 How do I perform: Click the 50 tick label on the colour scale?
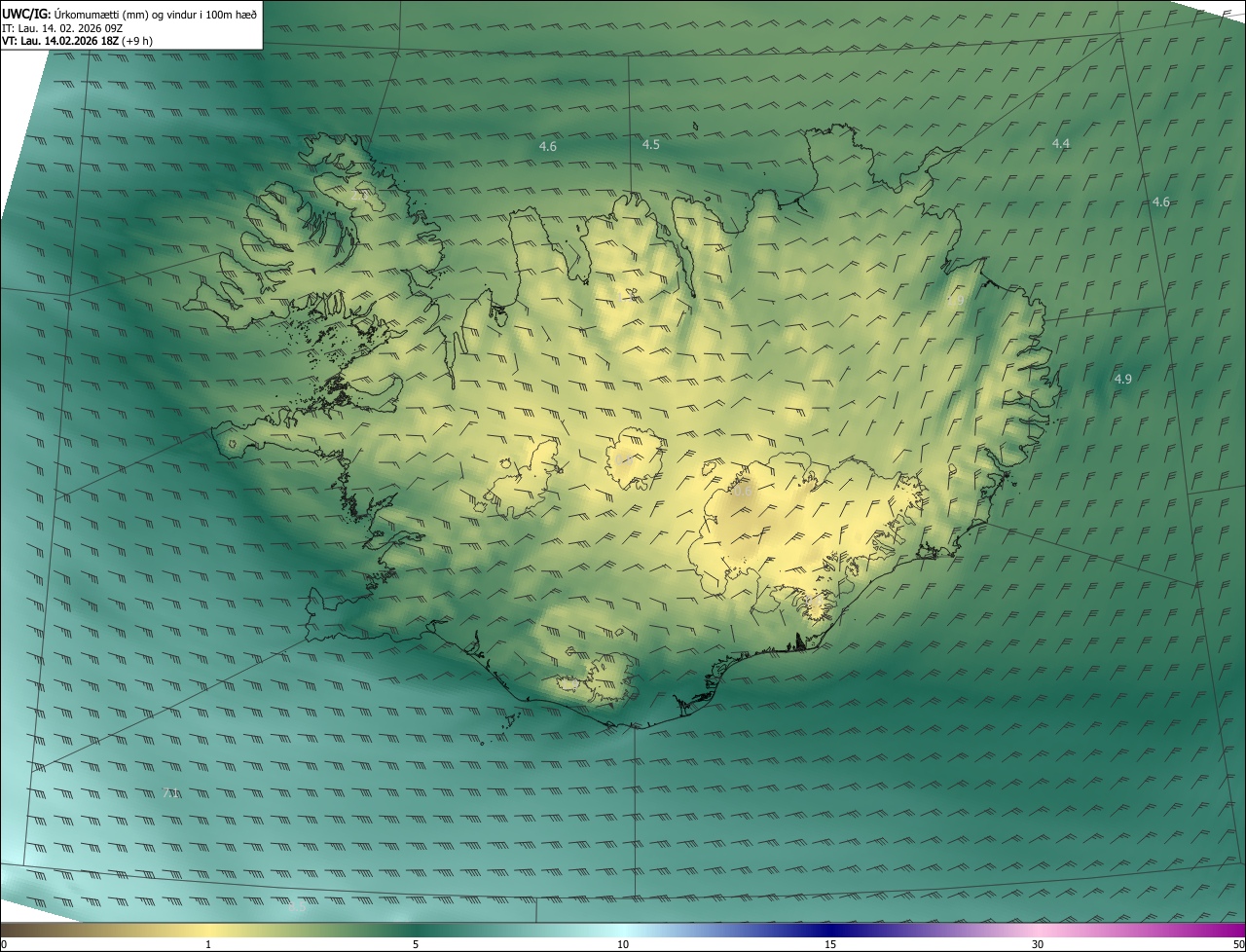click(1238, 944)
